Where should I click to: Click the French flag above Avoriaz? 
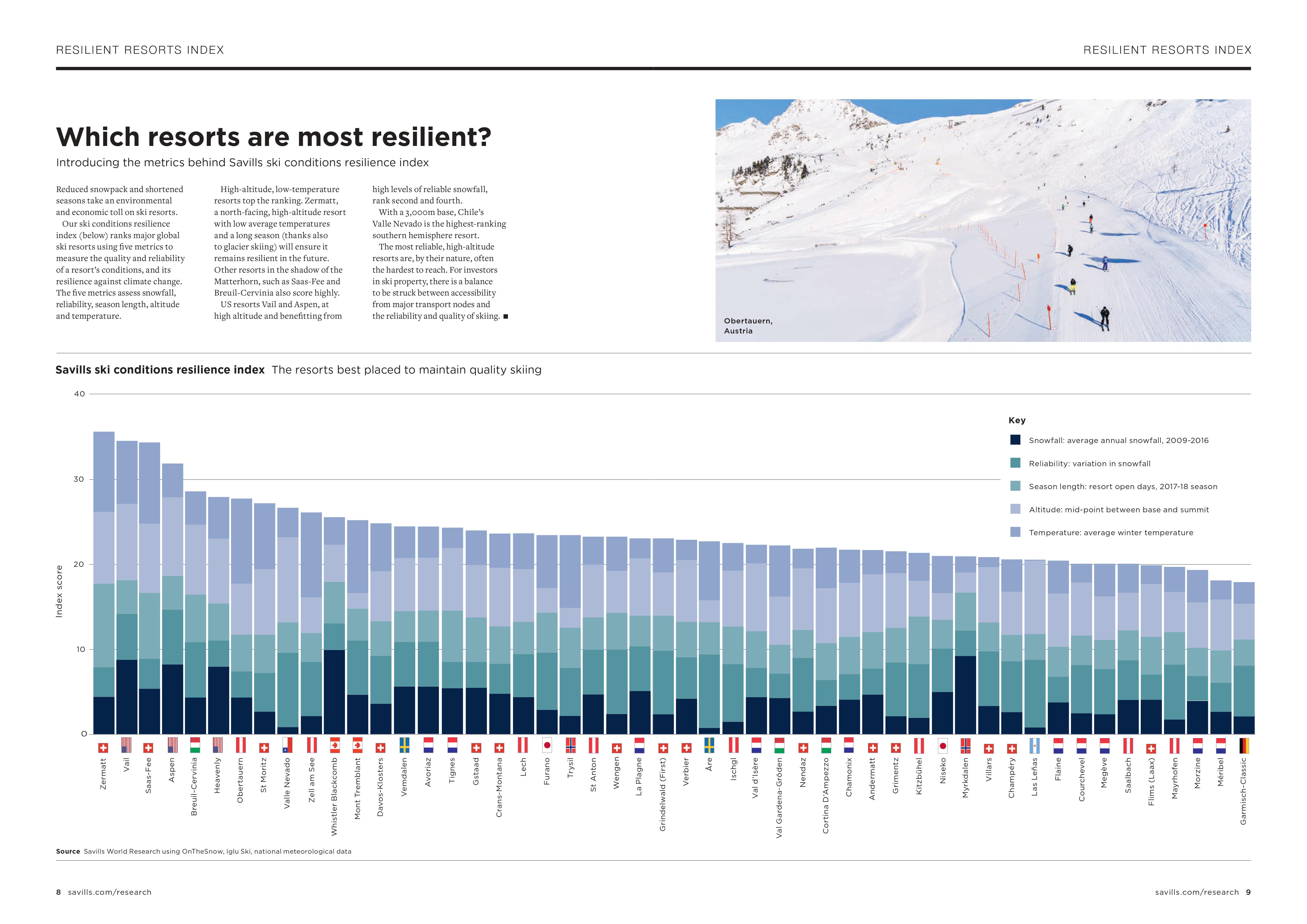coord(429,745)
